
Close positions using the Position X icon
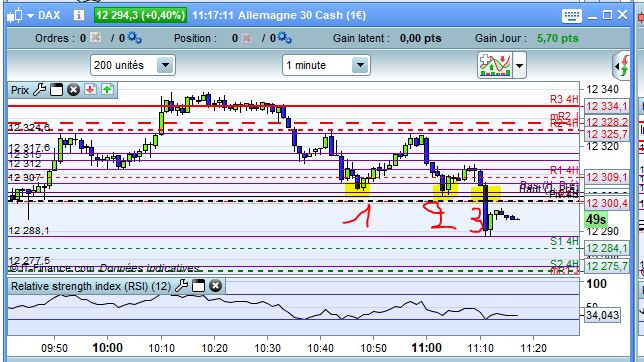pyautogui.click(x=246, y=38)
